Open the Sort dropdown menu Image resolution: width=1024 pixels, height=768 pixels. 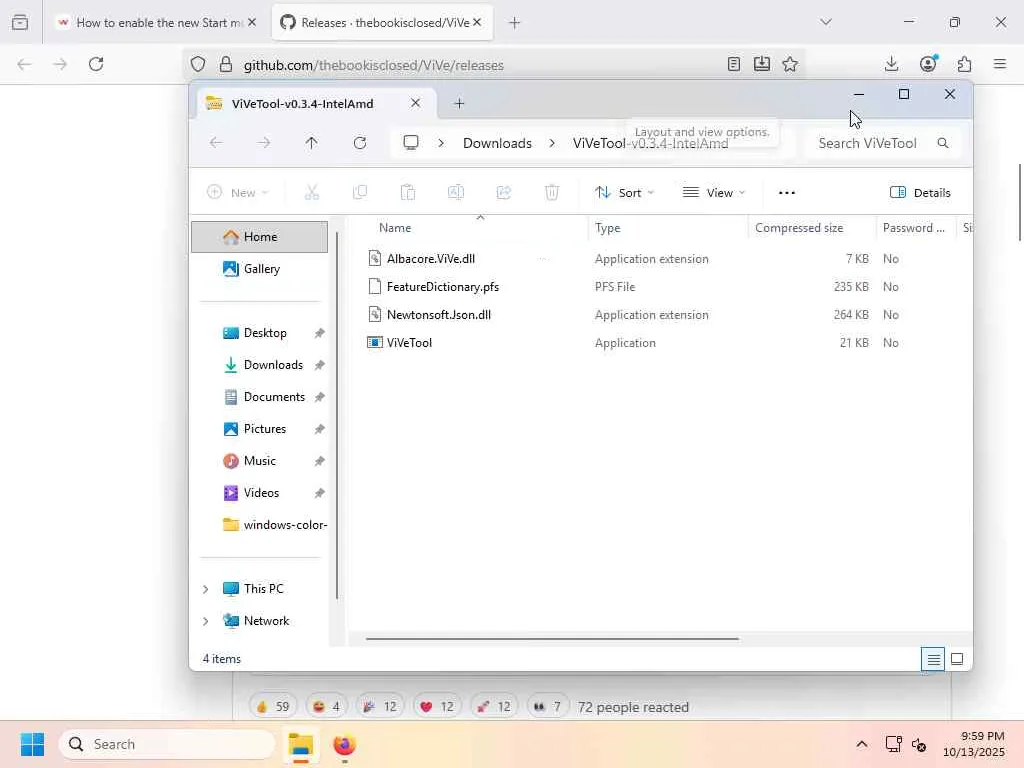click(624, 193)
